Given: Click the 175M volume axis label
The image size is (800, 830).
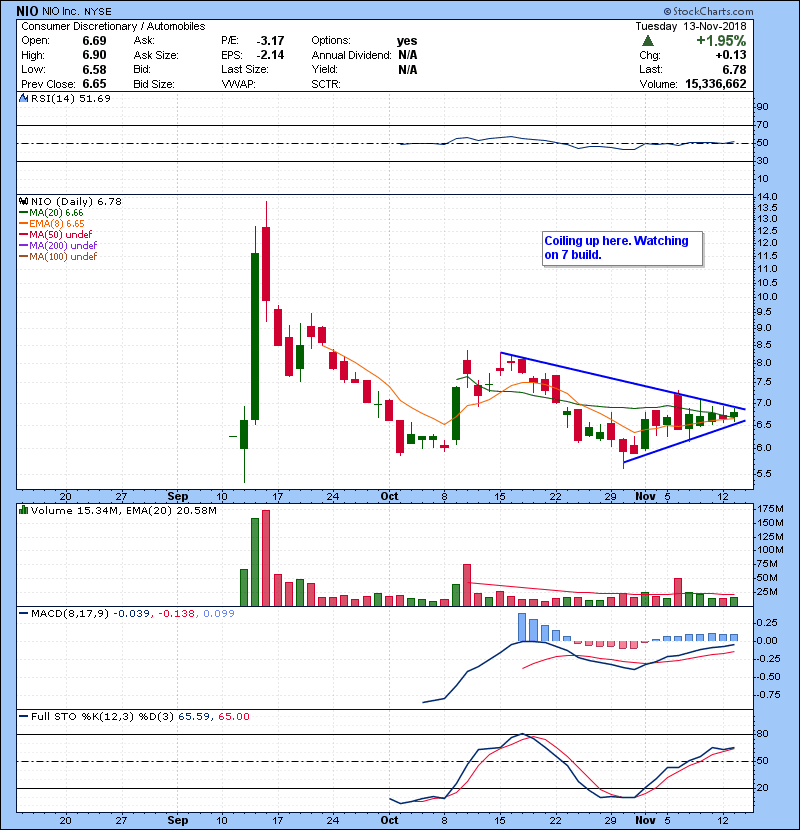Looking at the screenshot, I should pyautogui.click(x=770, y=509).
